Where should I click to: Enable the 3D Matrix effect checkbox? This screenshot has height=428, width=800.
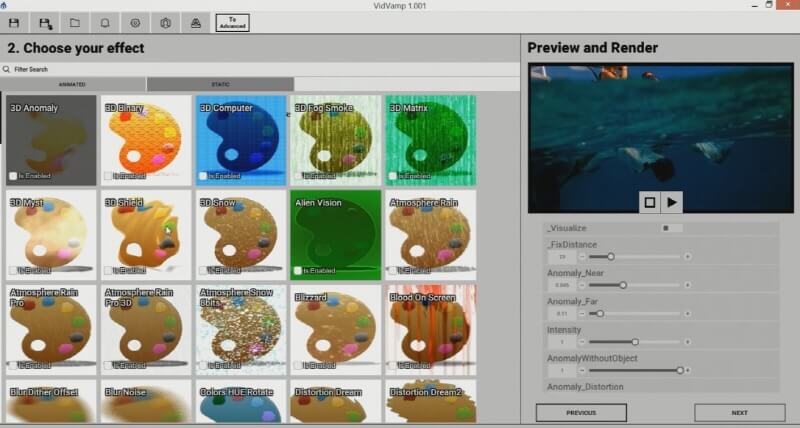click(x=393, y=176)
